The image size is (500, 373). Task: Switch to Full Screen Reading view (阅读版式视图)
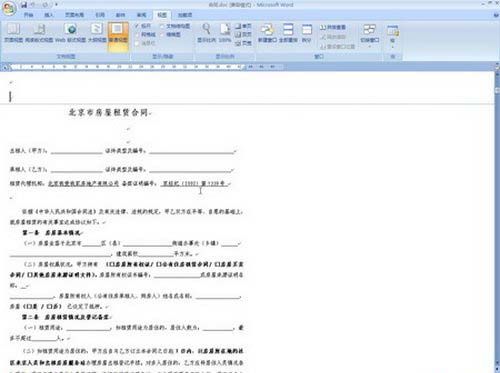pos(39,33)
